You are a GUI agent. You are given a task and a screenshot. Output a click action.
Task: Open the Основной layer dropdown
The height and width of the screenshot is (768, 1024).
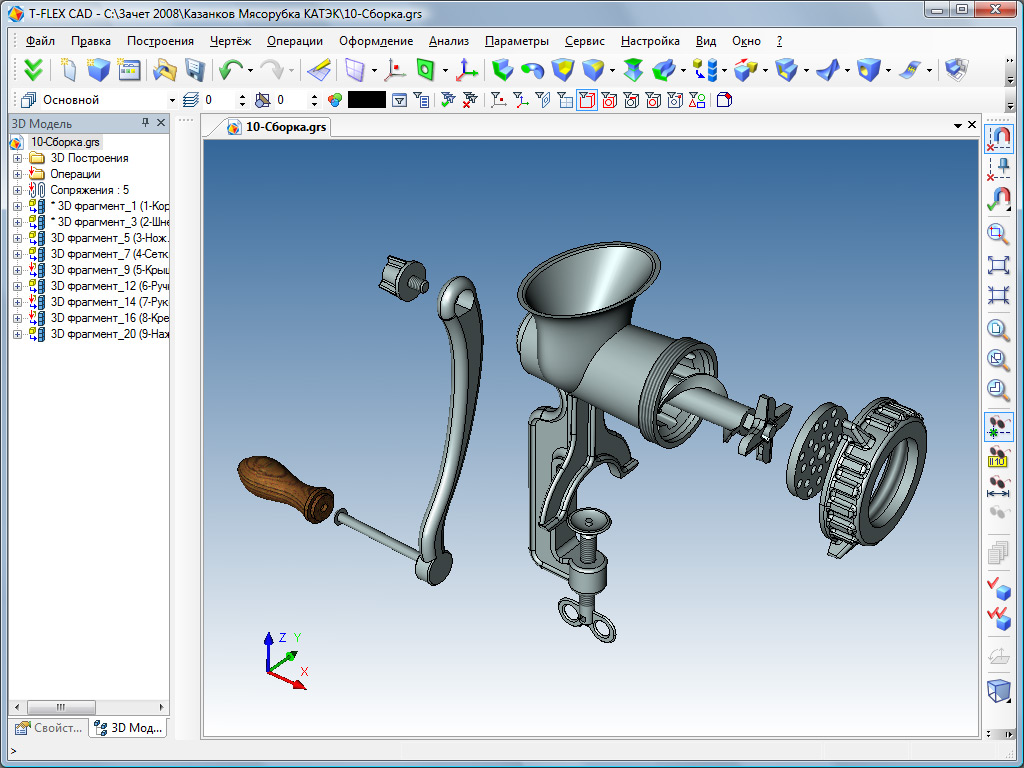coord(172,101)
